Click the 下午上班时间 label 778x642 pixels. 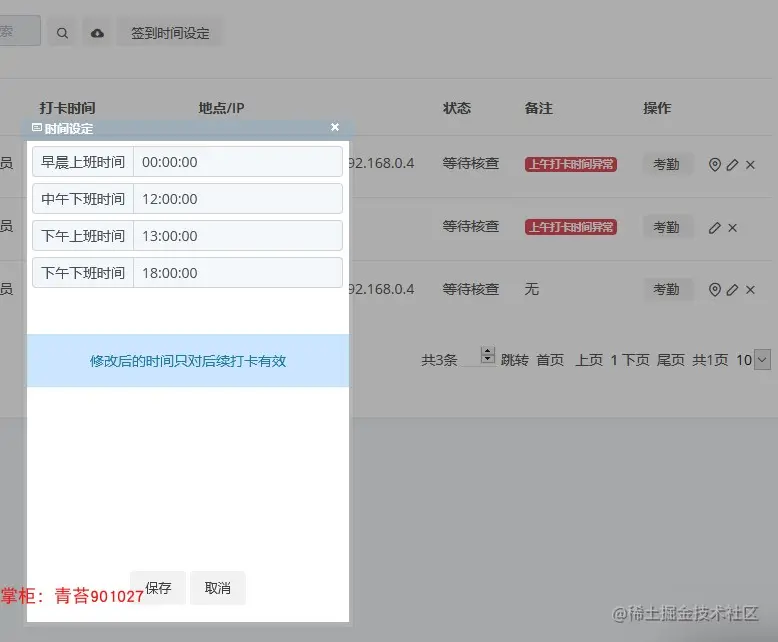(83, 236)
